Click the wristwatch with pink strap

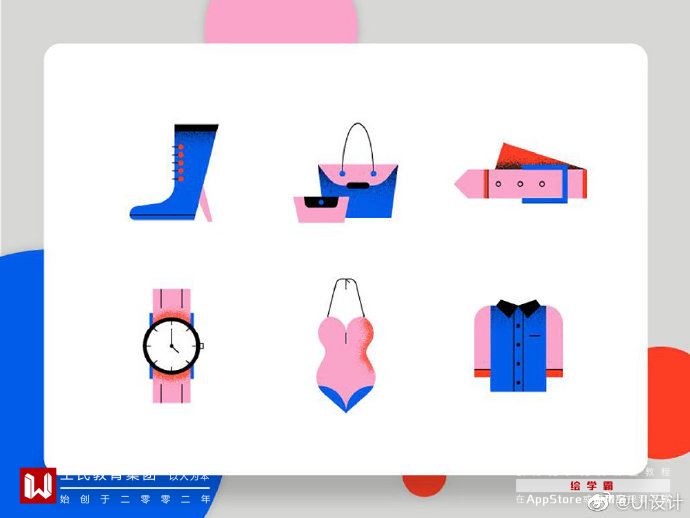tap(172, 345)
